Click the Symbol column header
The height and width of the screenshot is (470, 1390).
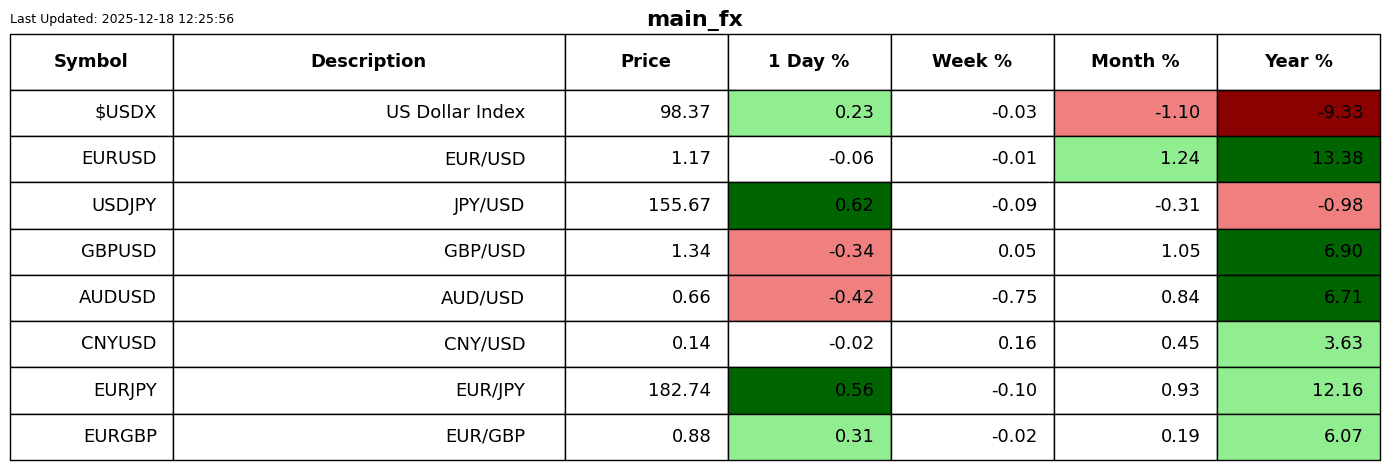[x=91, y=62]
